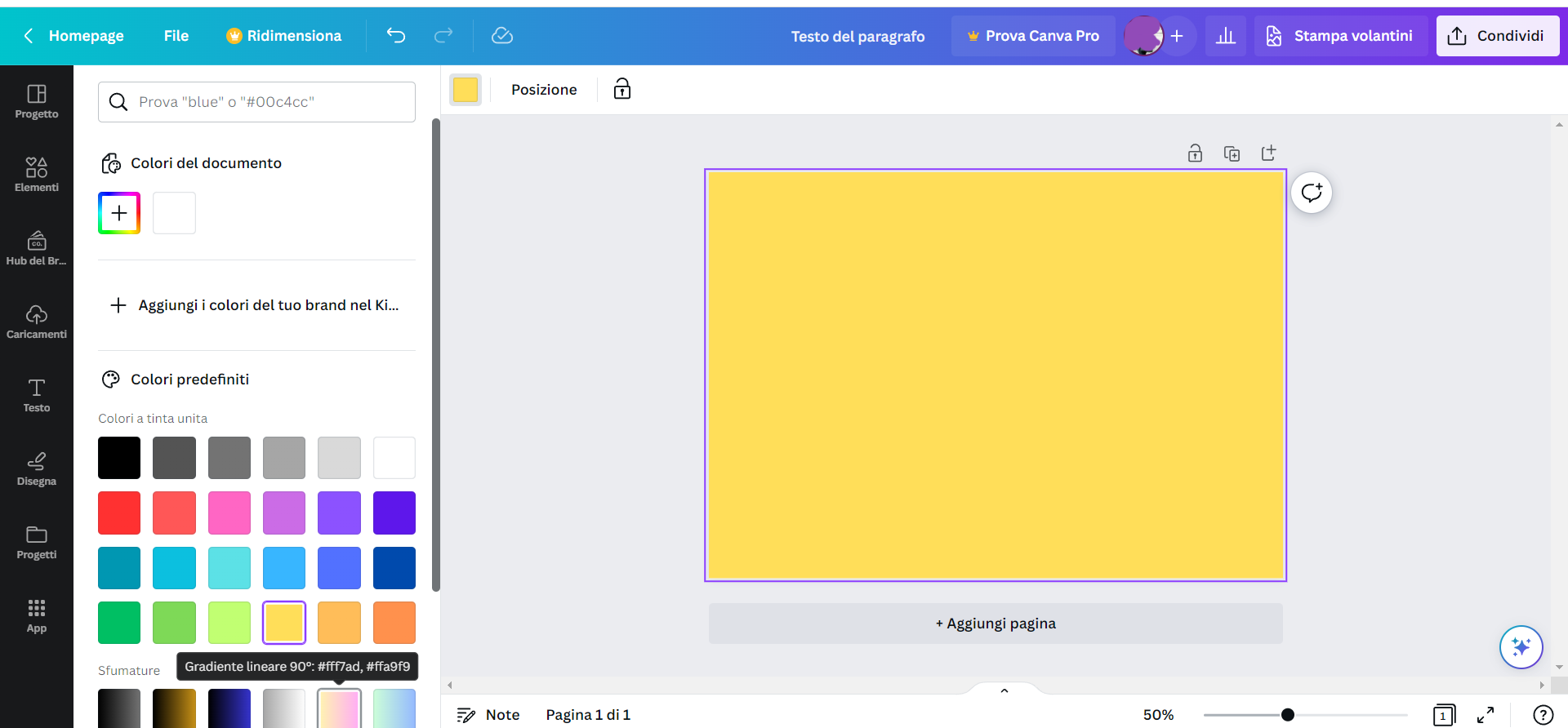Open the File menu
The width and height of the screenshot is (1568, 728).
(x=176, y=36)
